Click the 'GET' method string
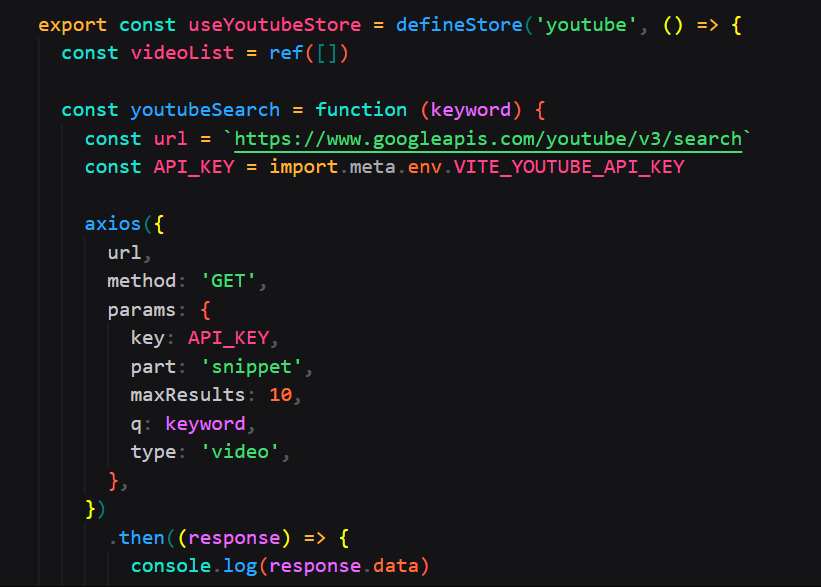The width and height of the screenshot is (821, 587). [228, 282]
